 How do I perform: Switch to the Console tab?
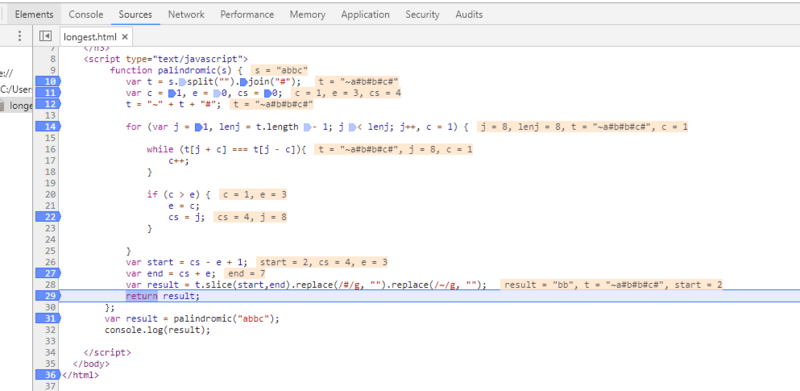[86, 14]
